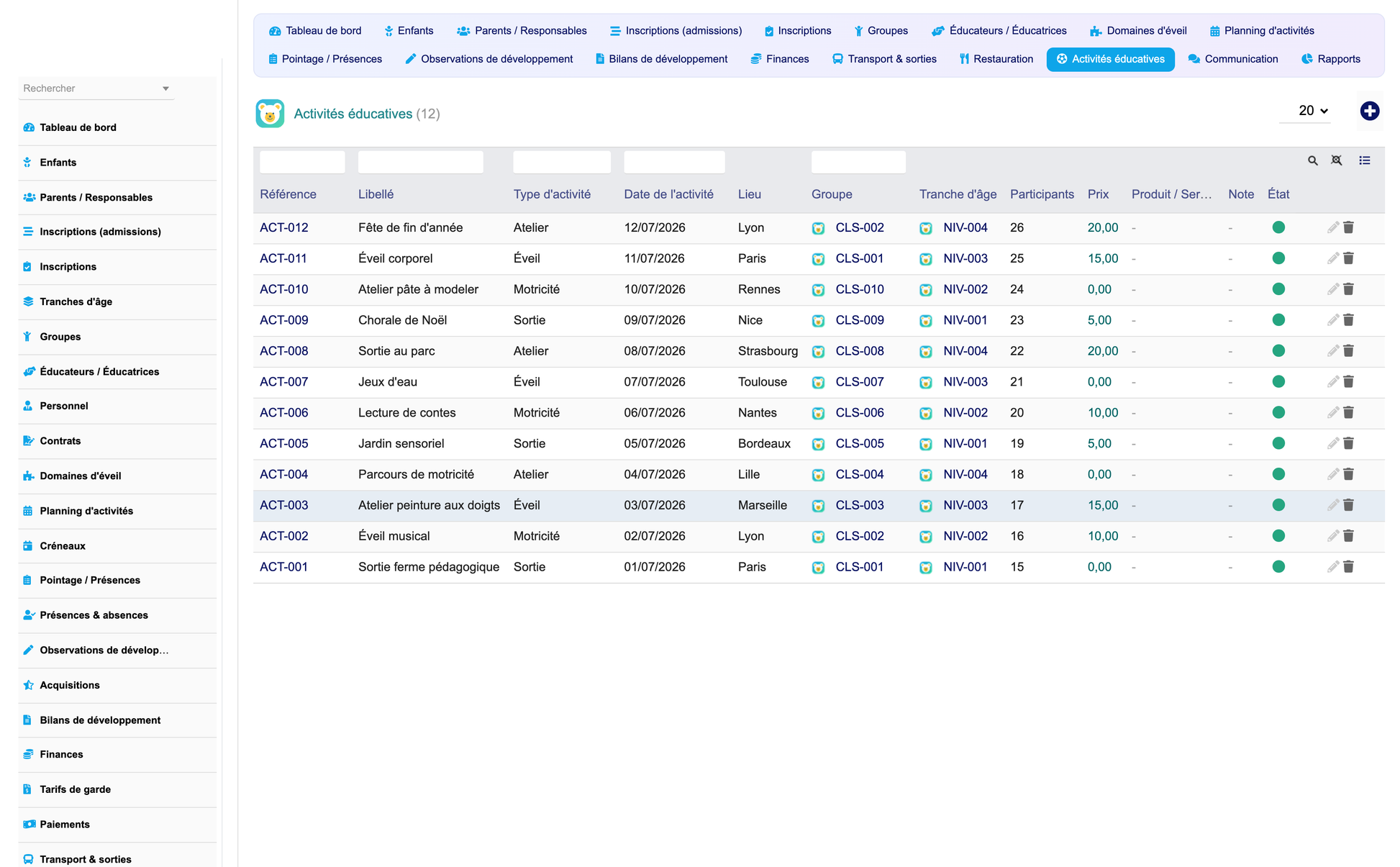Open NIV-002 link in the ACT-006 row
This screenshot has height=867, width=1400.
point(965,412)
